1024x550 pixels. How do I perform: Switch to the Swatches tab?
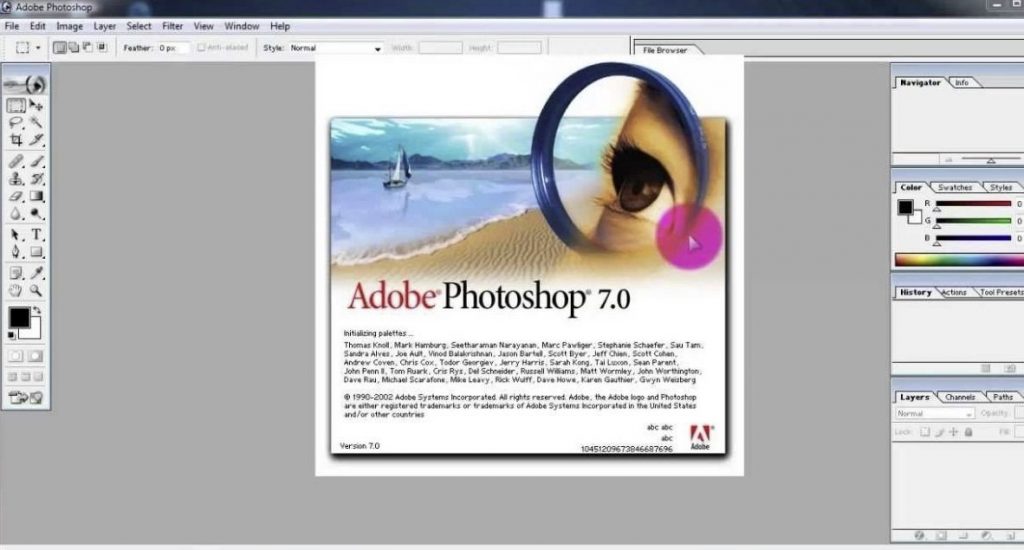click(x=955, y=187)
